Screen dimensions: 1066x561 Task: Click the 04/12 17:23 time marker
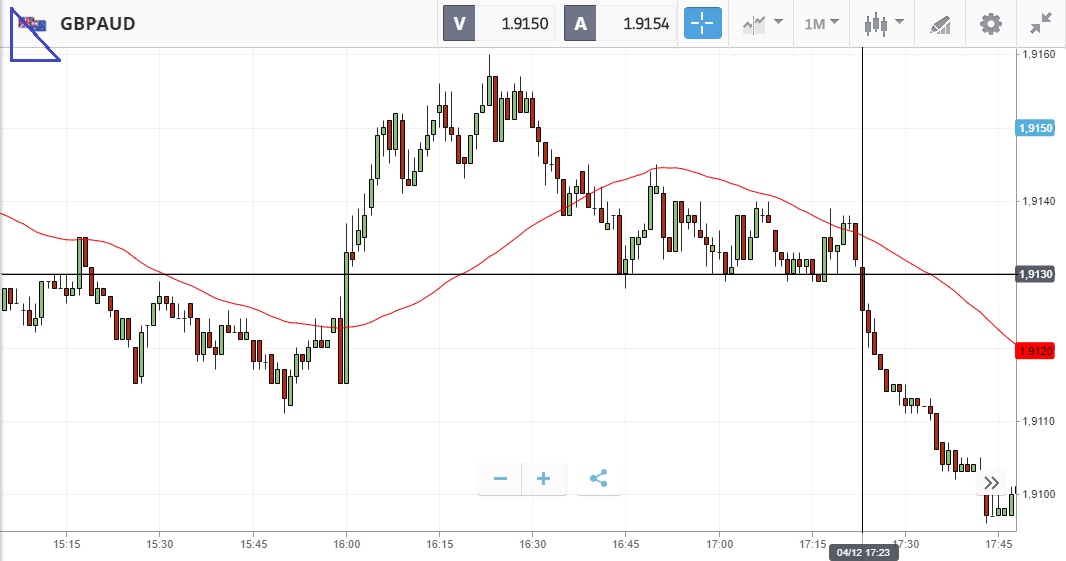pos(860,552)
